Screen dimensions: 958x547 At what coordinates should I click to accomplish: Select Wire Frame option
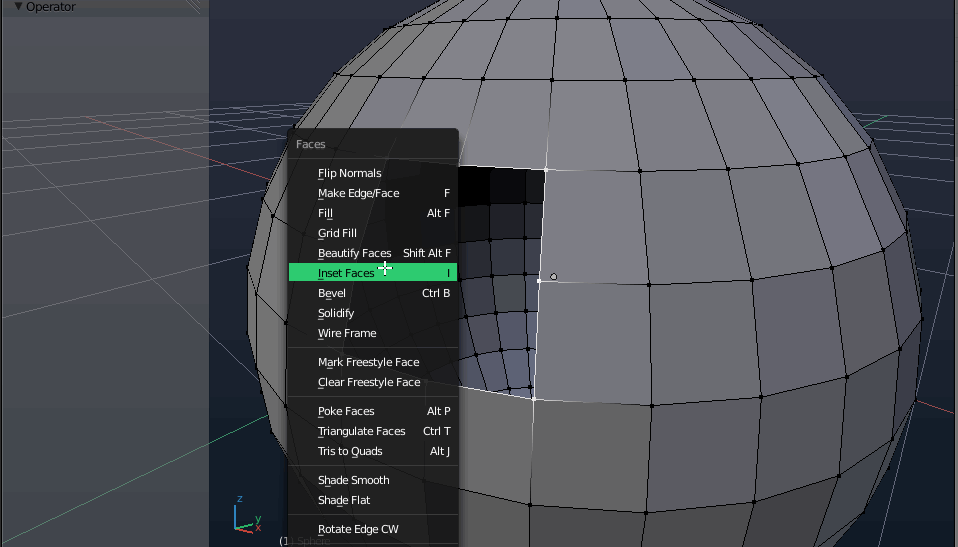pyautogui.click(x=373, y=333)
